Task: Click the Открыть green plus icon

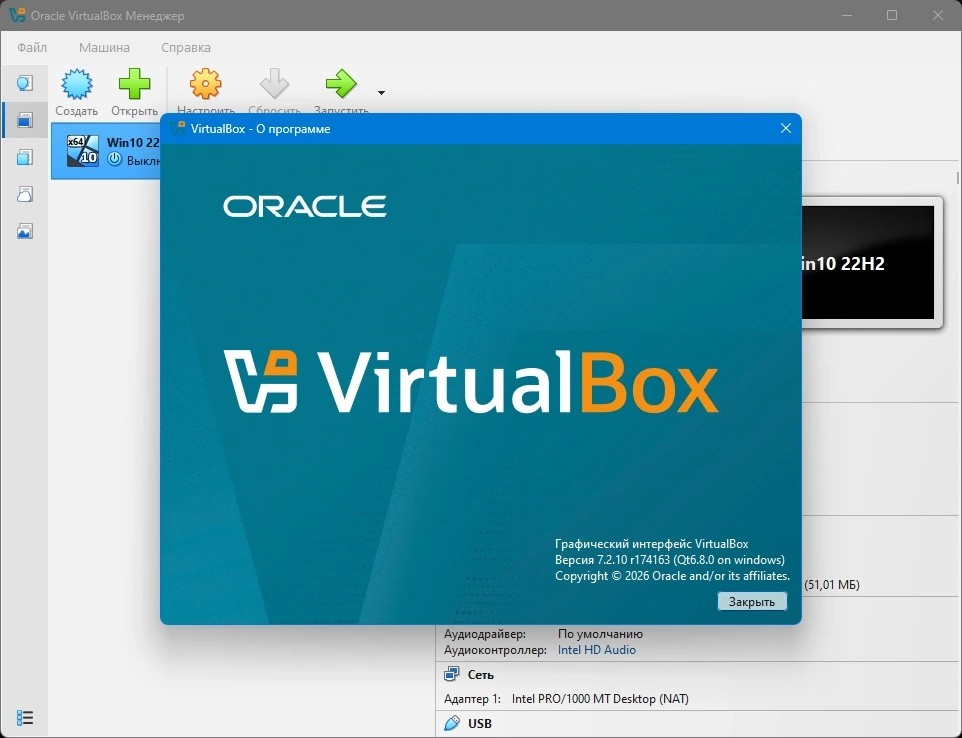Action: pos(134,84)
